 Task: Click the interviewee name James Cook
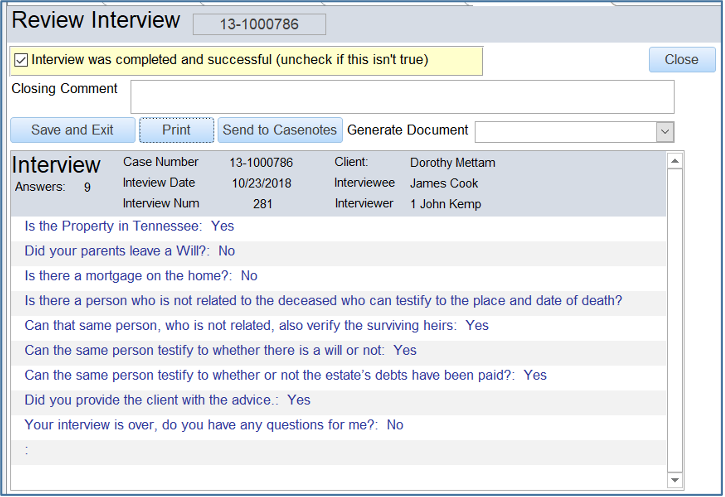[444, 183]
